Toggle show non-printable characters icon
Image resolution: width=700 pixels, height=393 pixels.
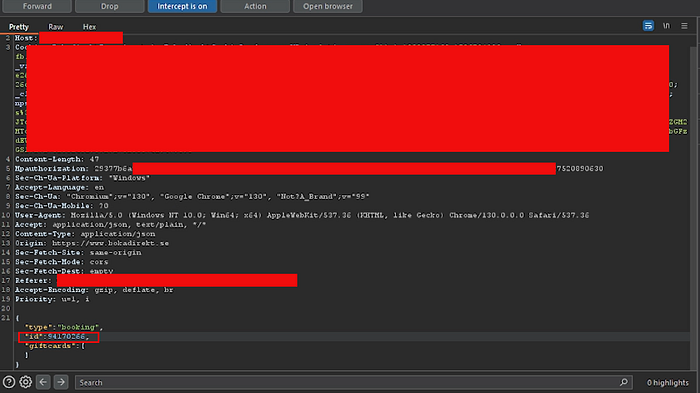[666, 26]
